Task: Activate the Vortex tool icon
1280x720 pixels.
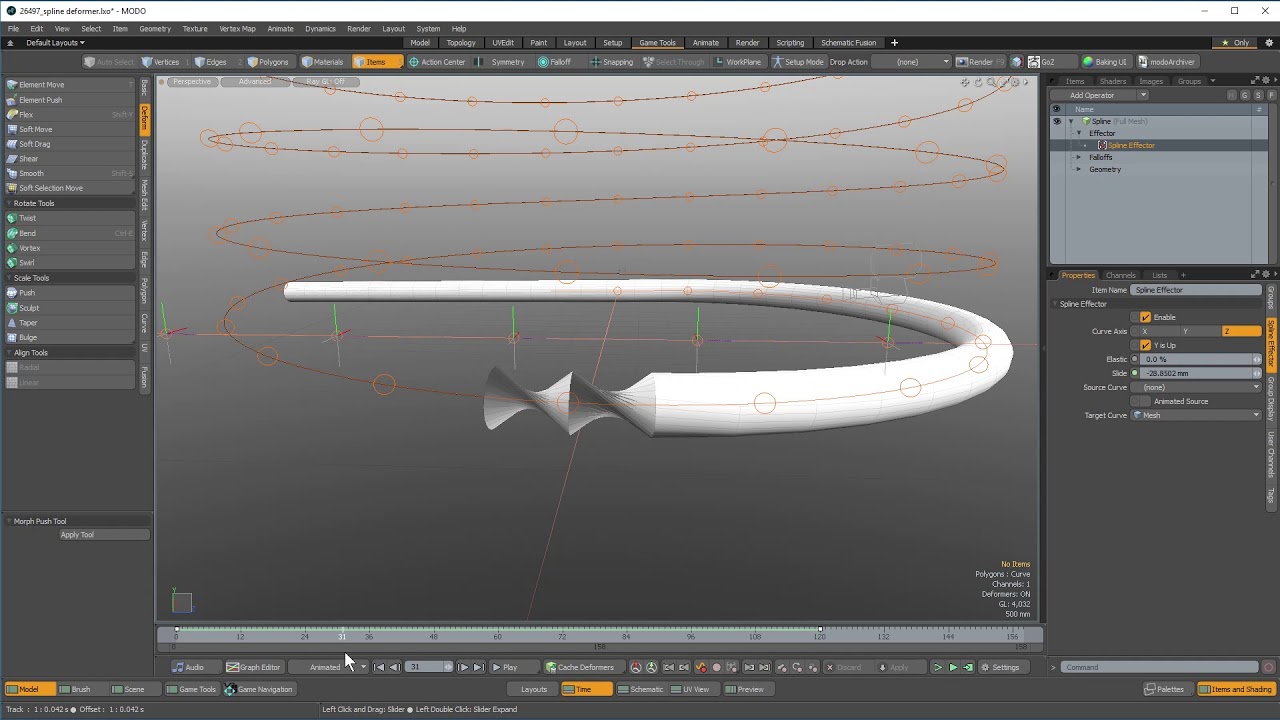Action: click(x=11, y=248)
